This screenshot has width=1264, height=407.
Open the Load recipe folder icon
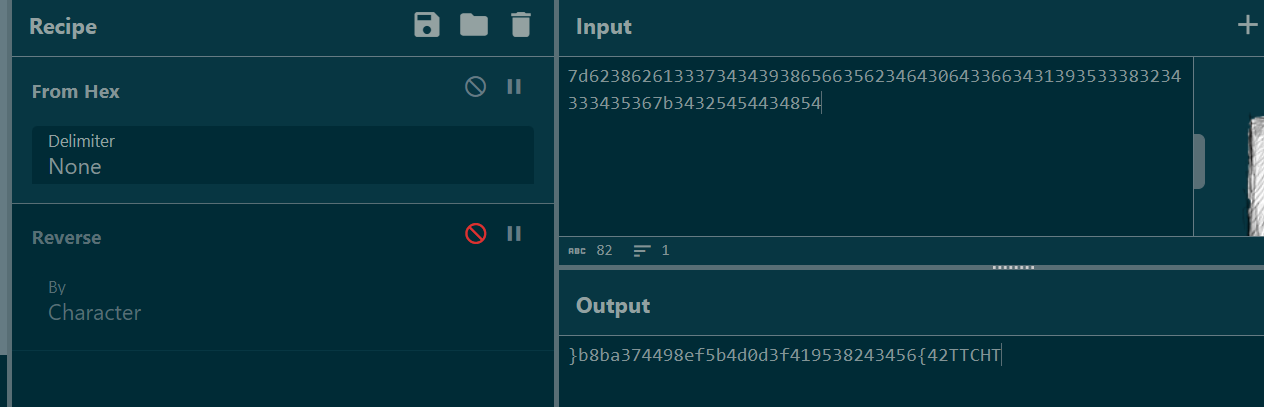tap(474, 26)
